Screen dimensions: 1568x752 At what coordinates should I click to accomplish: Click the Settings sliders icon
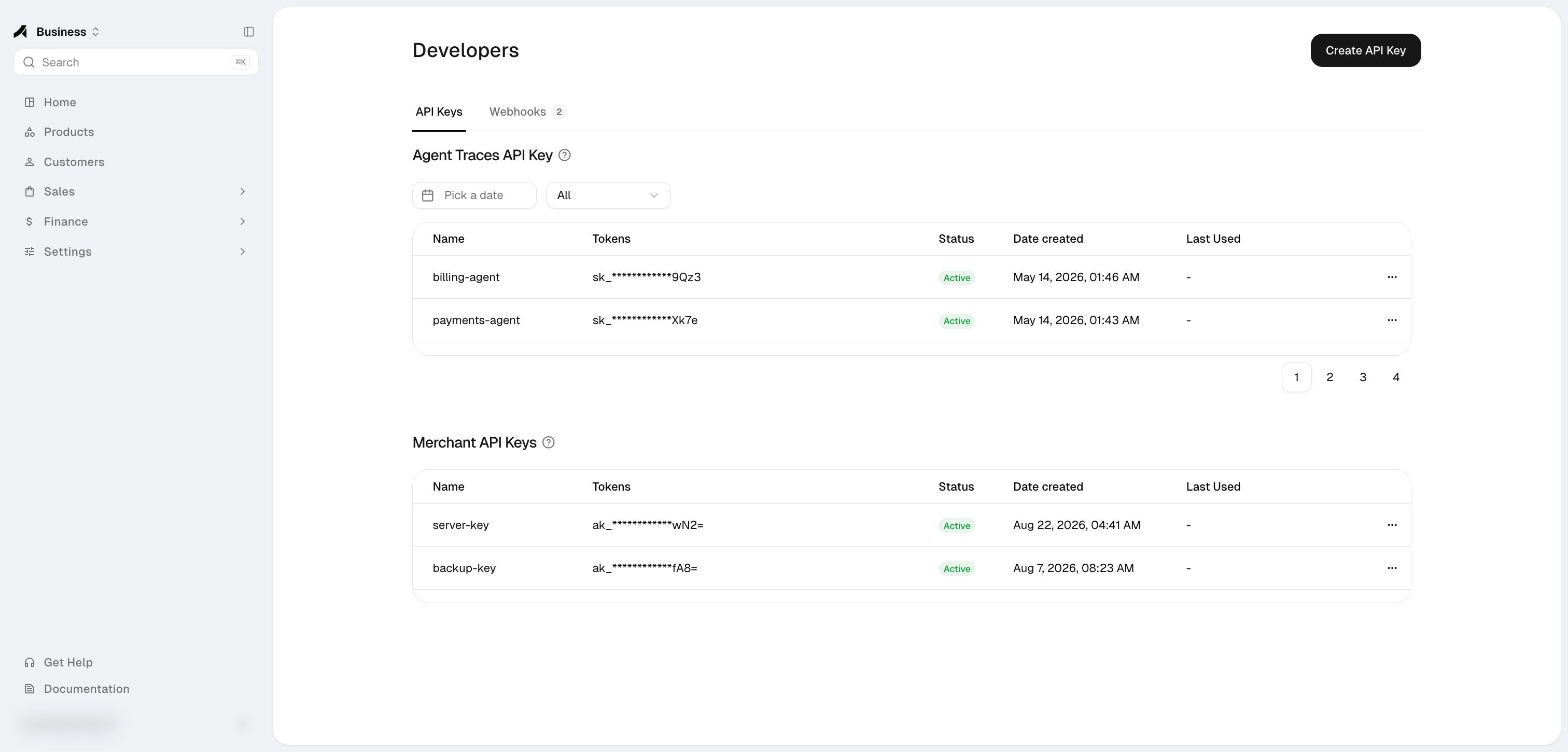tap(29, 252)
